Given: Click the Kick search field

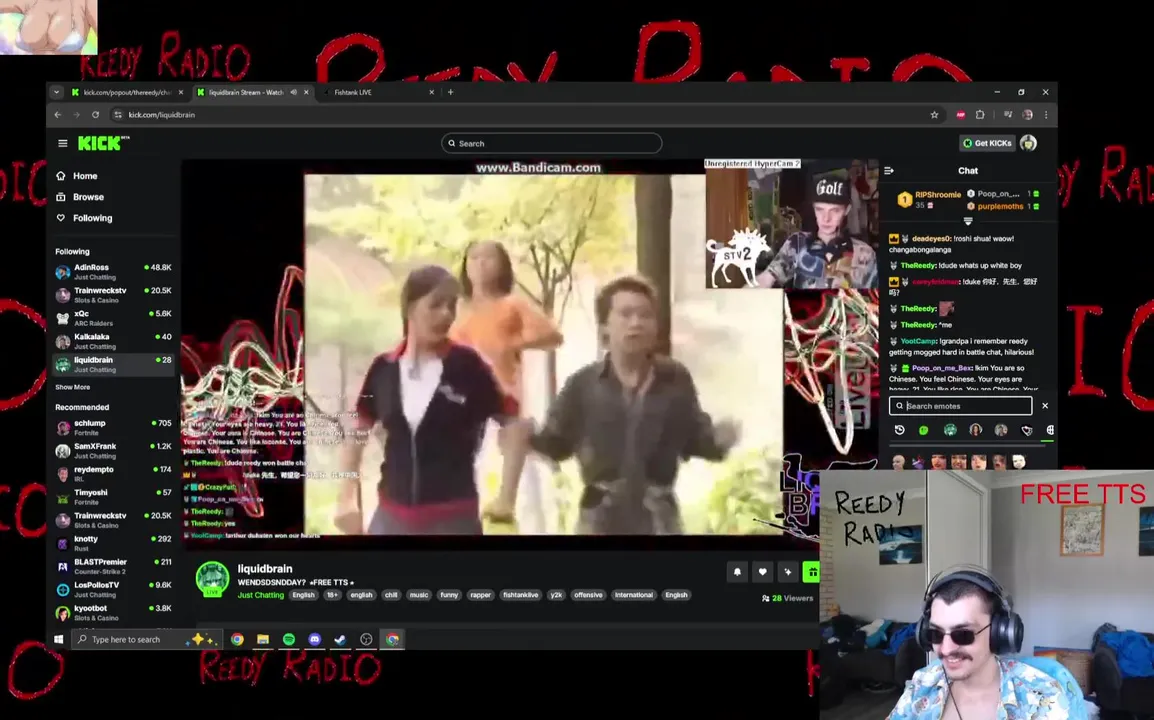Looking at the screenshot, I should coord(551,144).
